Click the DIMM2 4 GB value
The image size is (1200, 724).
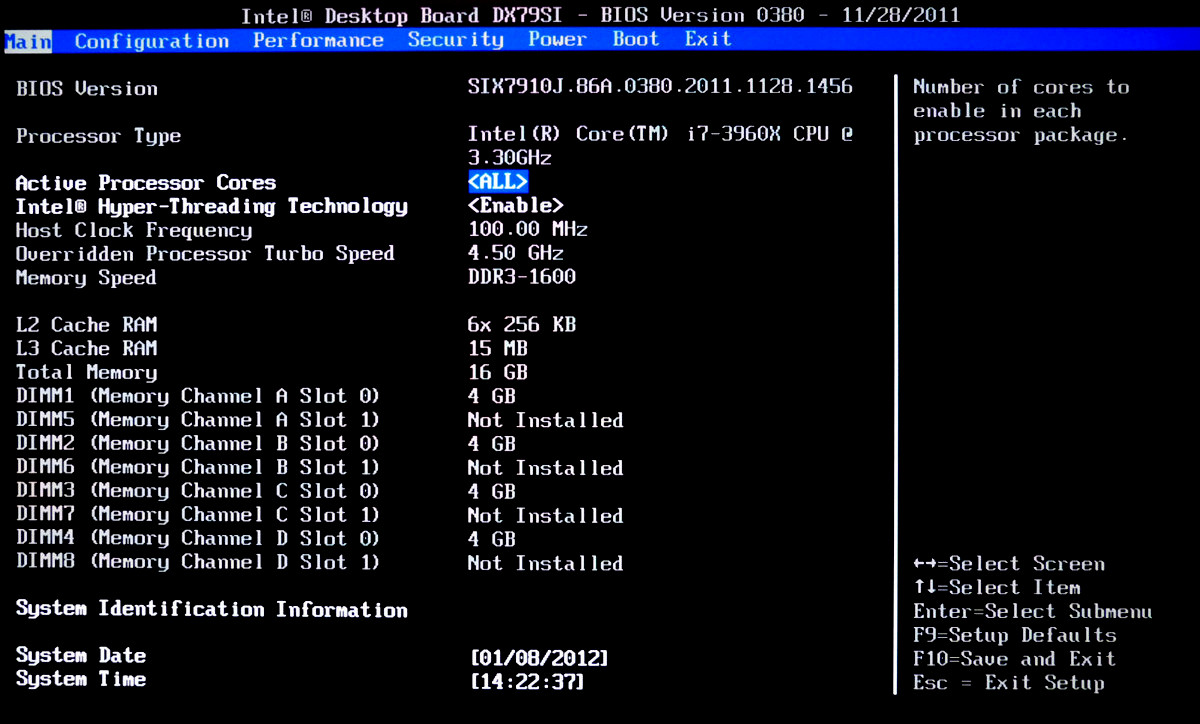click(x=491, y=444)
